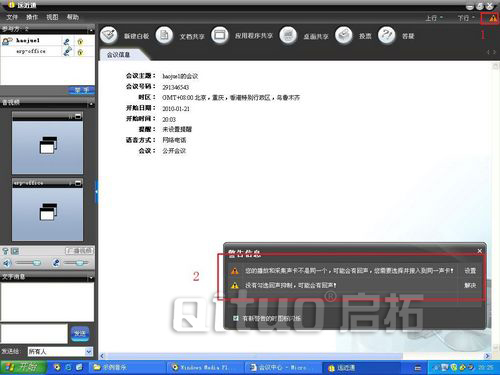
Task: Click the orange warning icon at top right
Action: point(492,18)
